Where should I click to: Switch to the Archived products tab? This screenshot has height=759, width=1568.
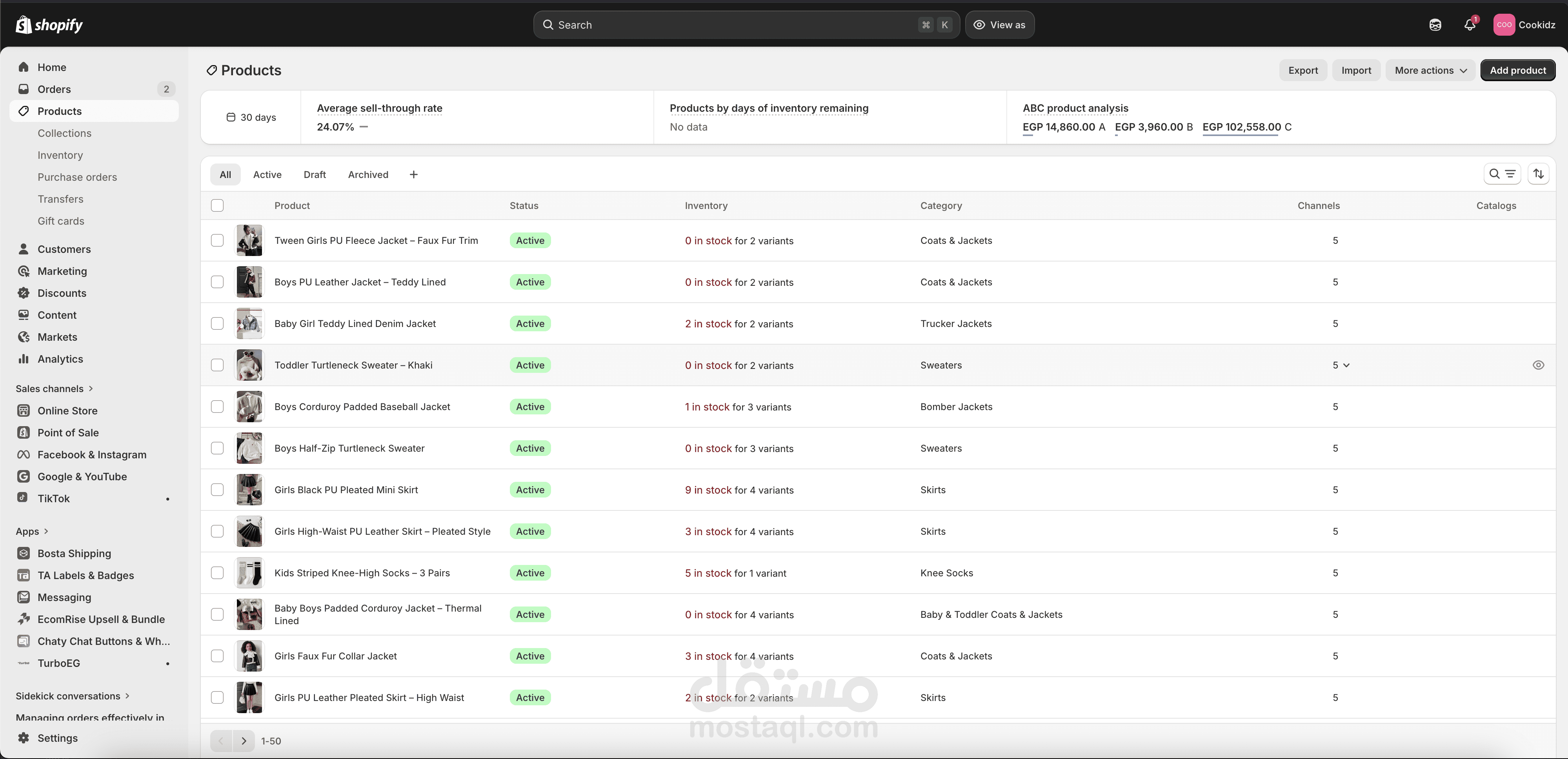point(368,175)
